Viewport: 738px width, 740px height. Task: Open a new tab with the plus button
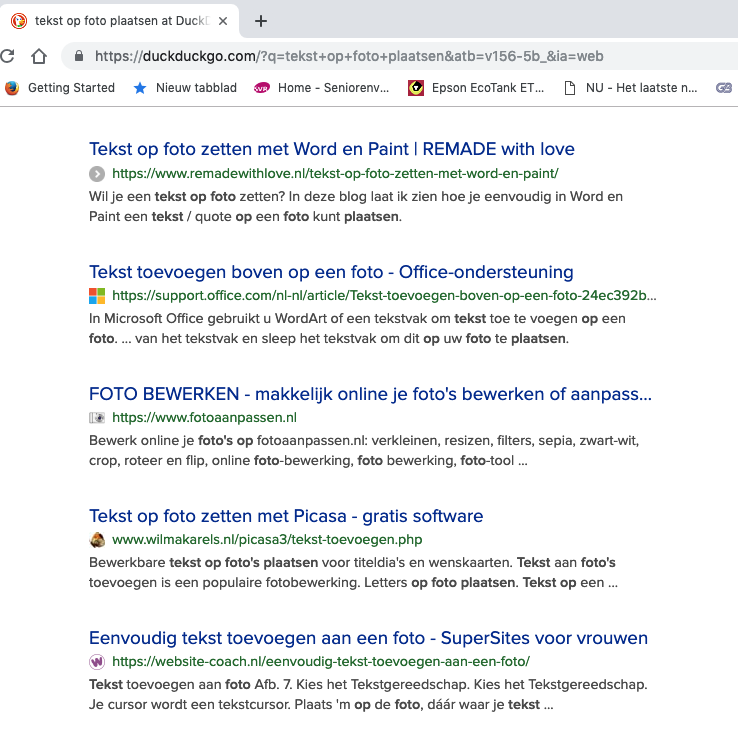(x=260, y=21)
